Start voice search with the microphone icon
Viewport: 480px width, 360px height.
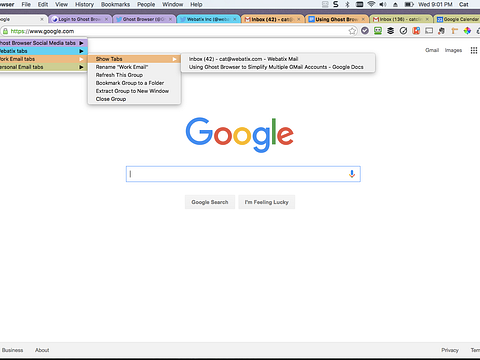352,174
